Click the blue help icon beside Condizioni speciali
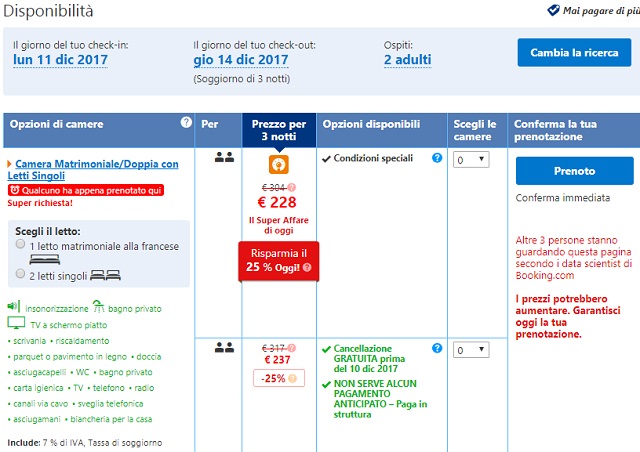The height and width of the screenshot is (452, 640). pyautogui.click(x=437, y=158)
